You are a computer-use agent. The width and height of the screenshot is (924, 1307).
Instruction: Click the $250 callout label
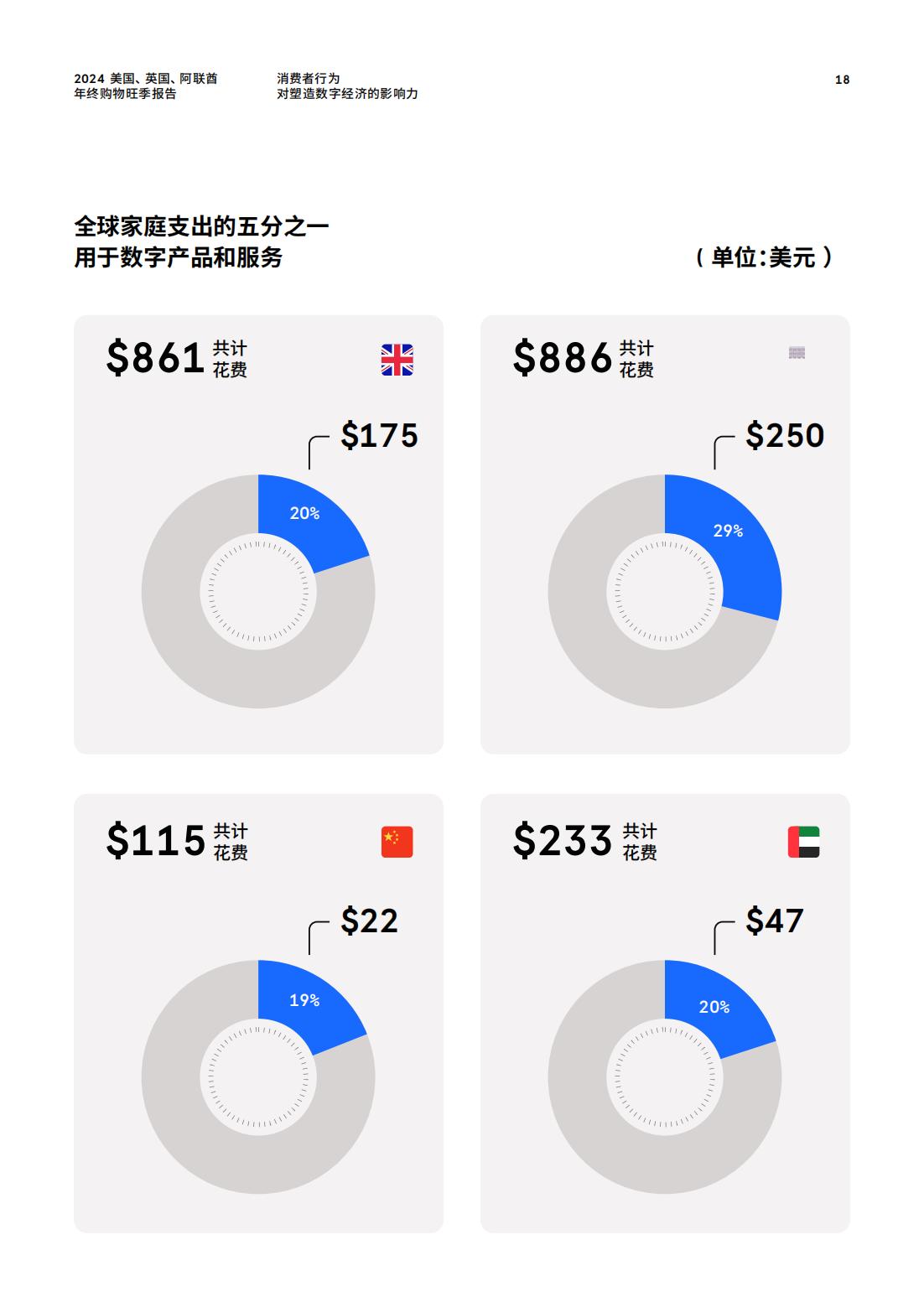tap(785, 436)
